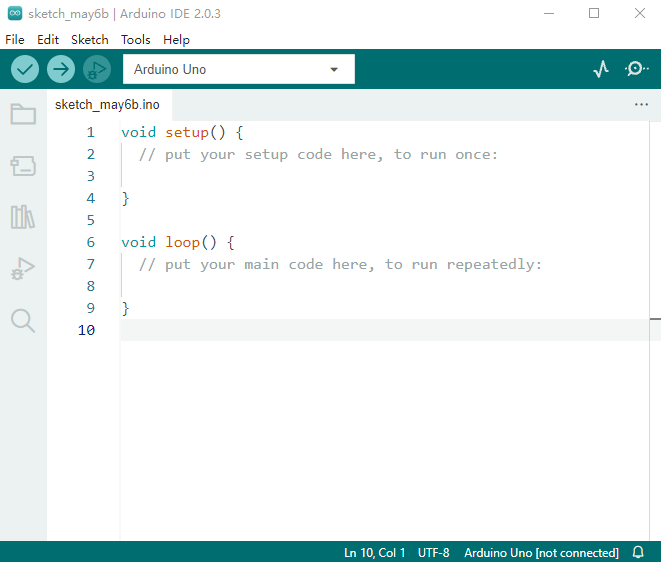Click the setup comment on line 2
This screenshot has width=661, height=562.
tap(318, 154)
